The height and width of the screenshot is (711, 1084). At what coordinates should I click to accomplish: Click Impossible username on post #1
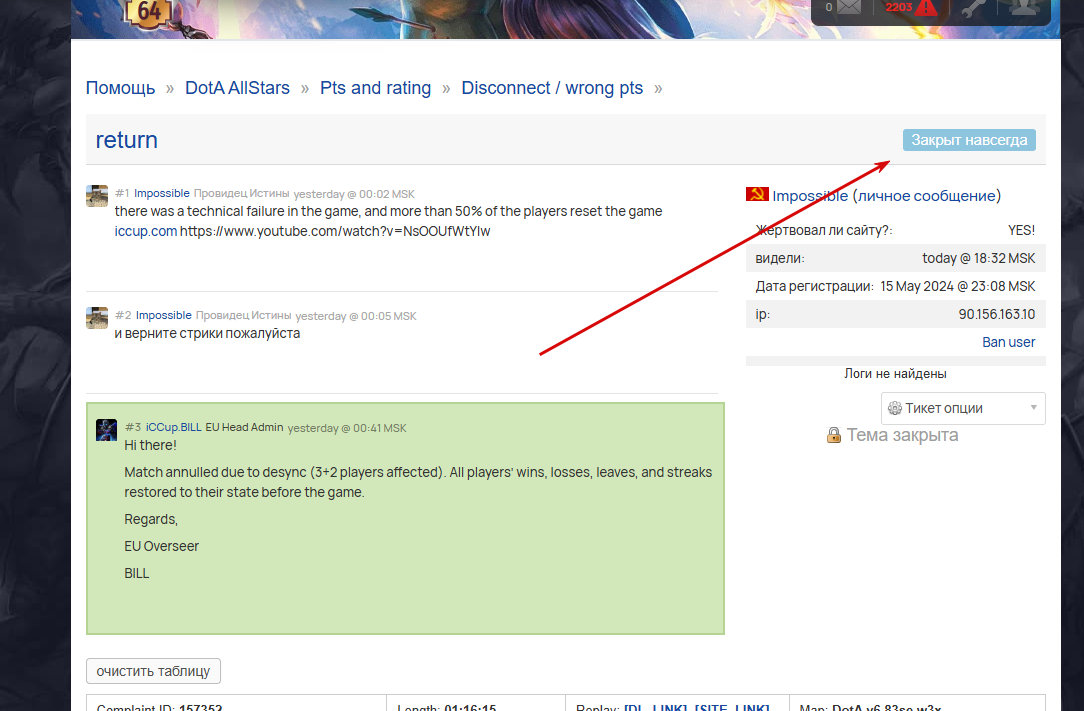point(162,193)
